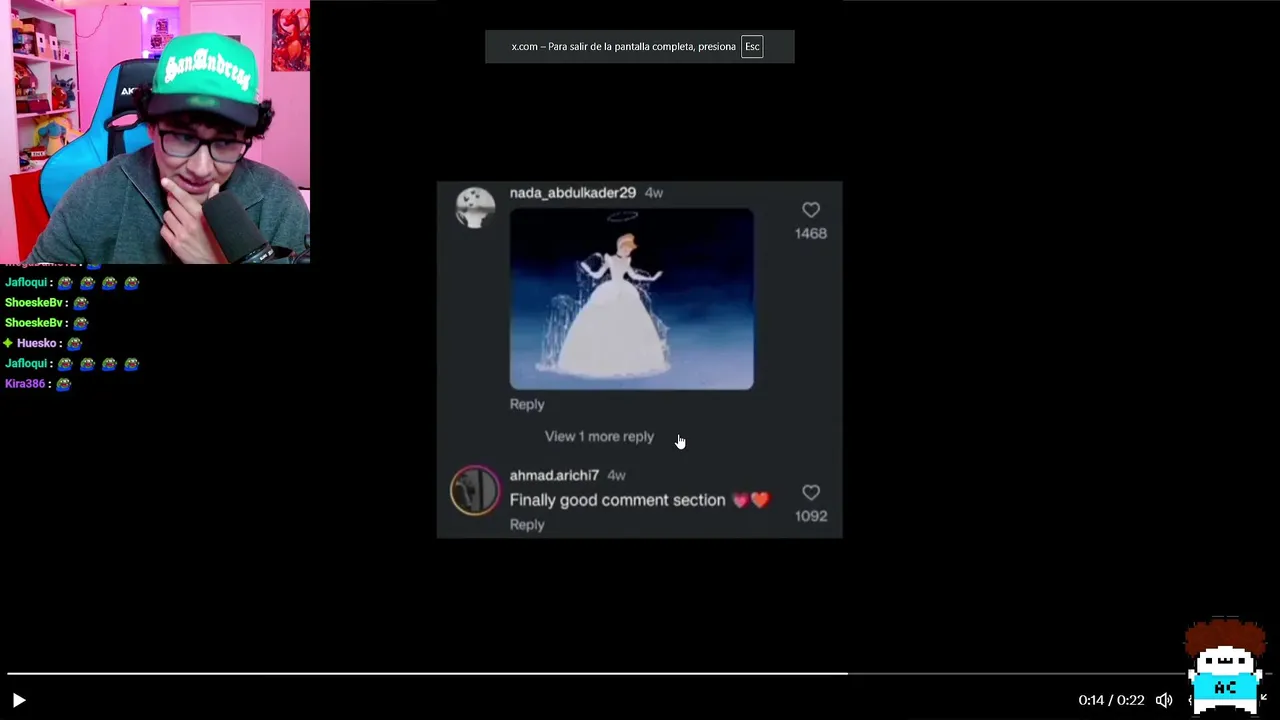Viewport: 1280px width, 720px height.
Task: Click the 0:14 / 0:22 time display
Action: (x=1111, y=700)
